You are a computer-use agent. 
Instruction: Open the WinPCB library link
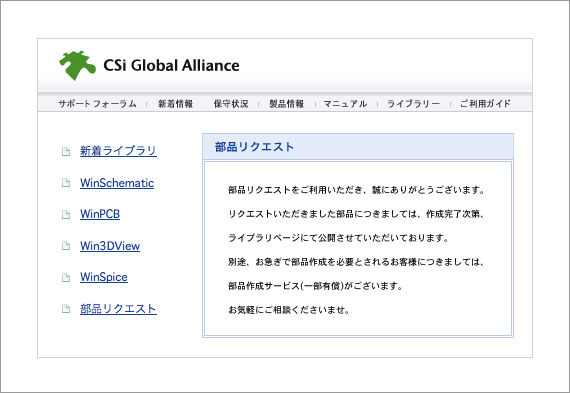(100, 214)
